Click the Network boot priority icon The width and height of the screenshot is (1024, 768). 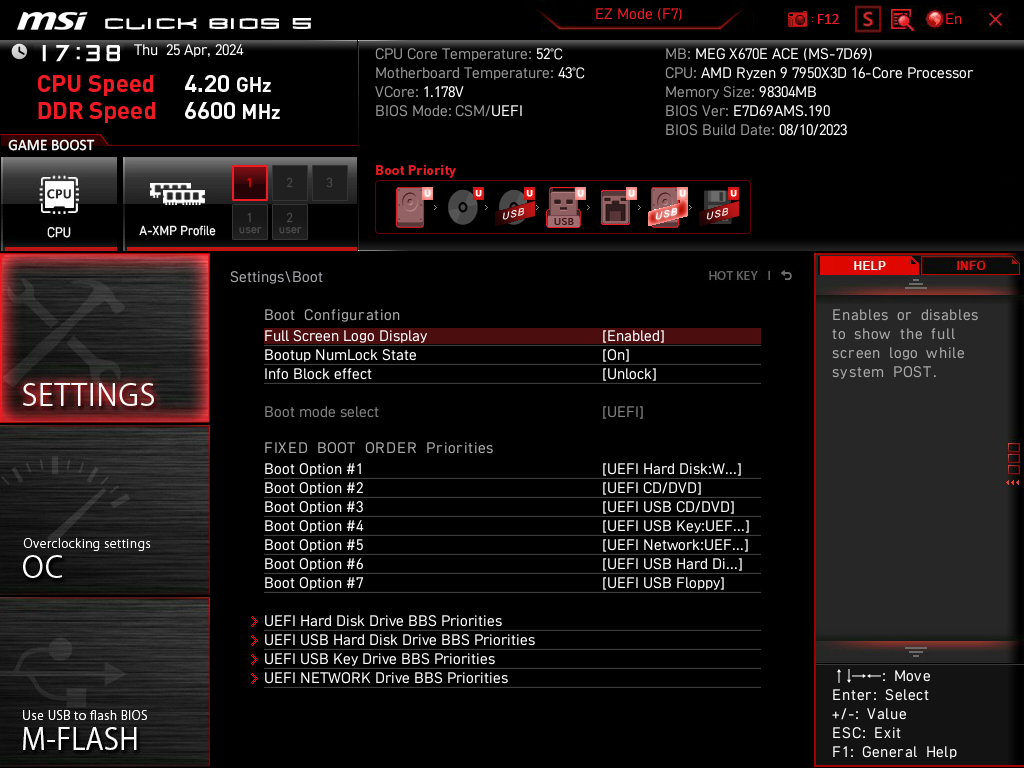coord(617,207)
